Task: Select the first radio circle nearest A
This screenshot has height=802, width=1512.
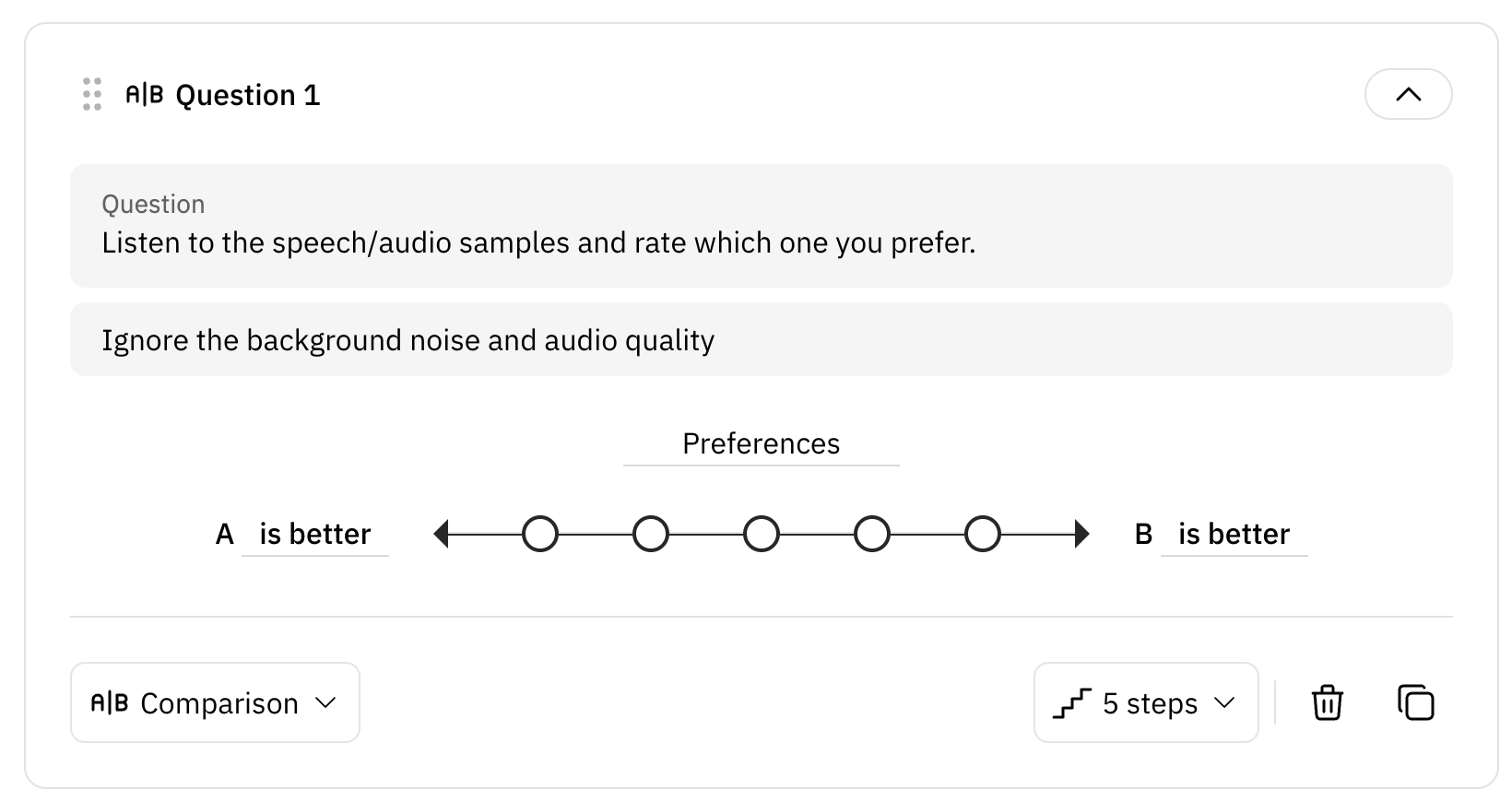Action: coord(540,534)
